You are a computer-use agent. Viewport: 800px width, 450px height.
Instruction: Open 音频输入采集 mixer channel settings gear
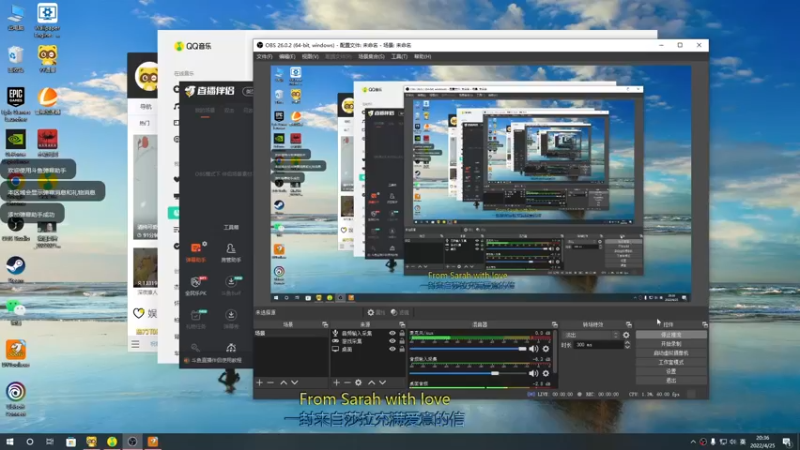pos(546,373)
